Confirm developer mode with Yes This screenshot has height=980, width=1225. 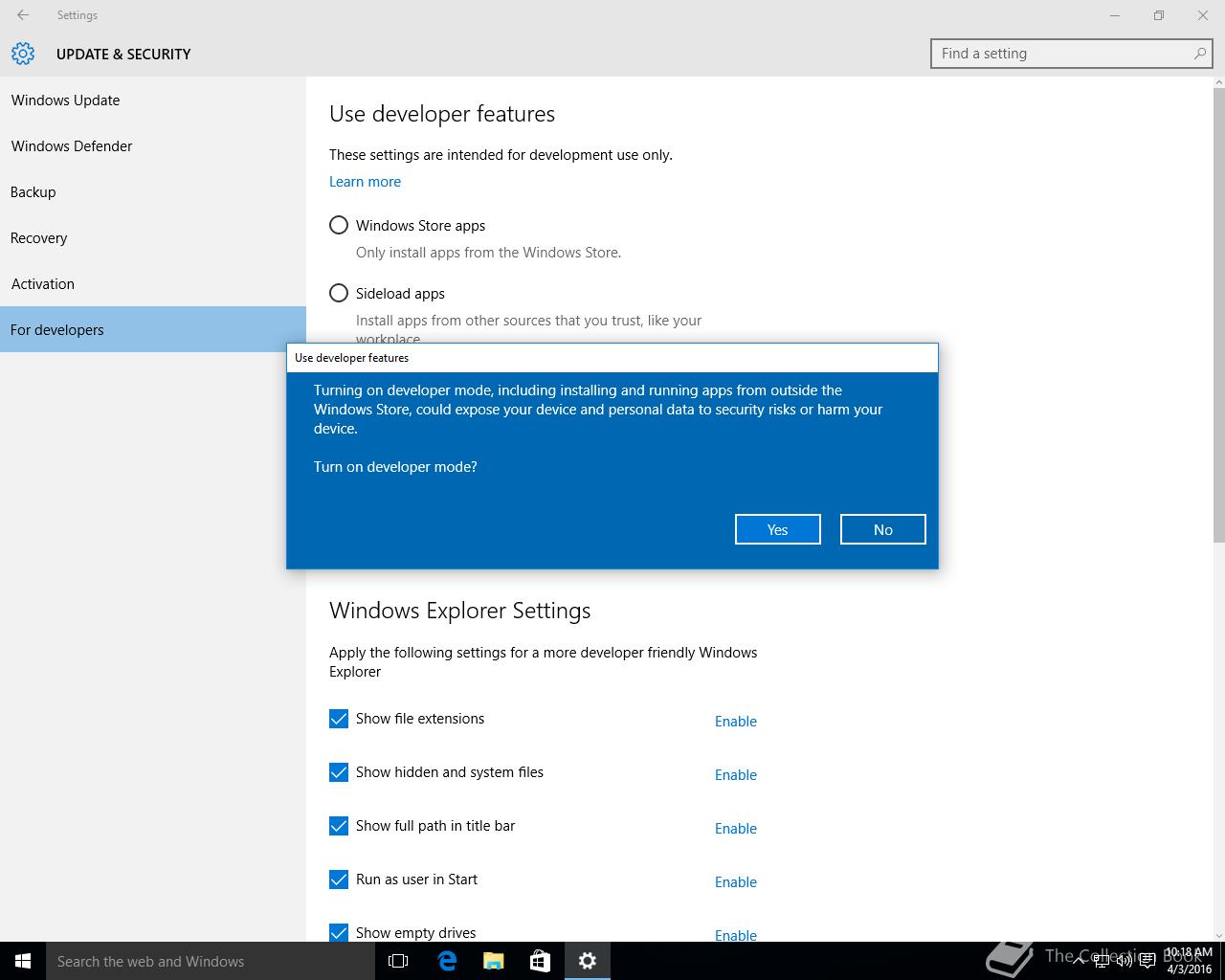777,529
